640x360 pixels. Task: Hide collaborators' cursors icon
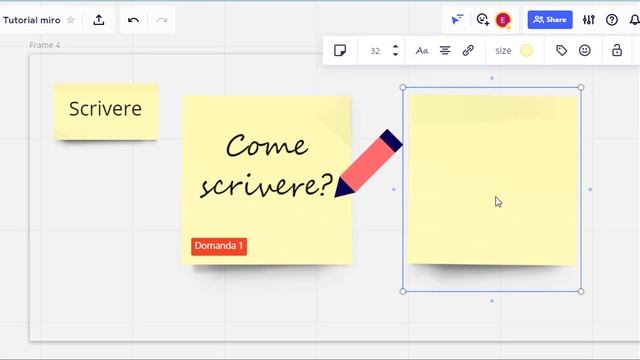[457, 20]
